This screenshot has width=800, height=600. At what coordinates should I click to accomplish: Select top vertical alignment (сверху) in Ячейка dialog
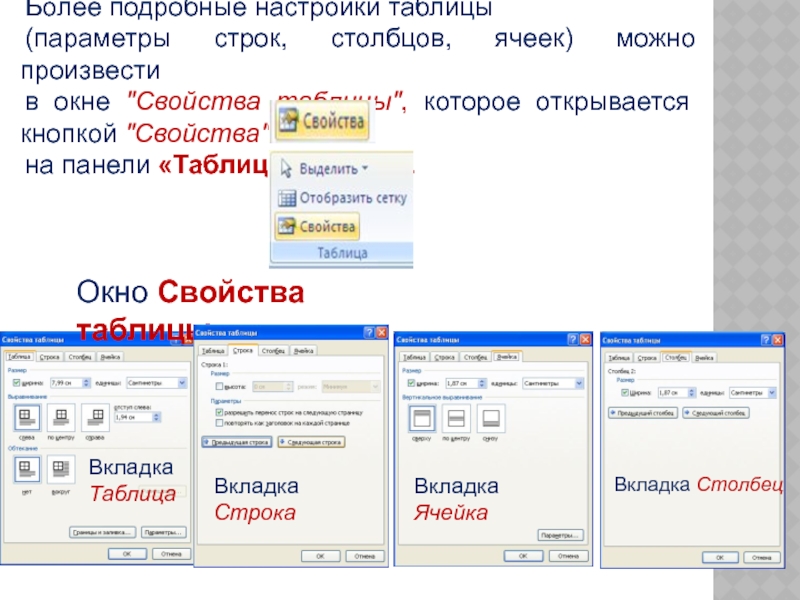tap(422, 418)
